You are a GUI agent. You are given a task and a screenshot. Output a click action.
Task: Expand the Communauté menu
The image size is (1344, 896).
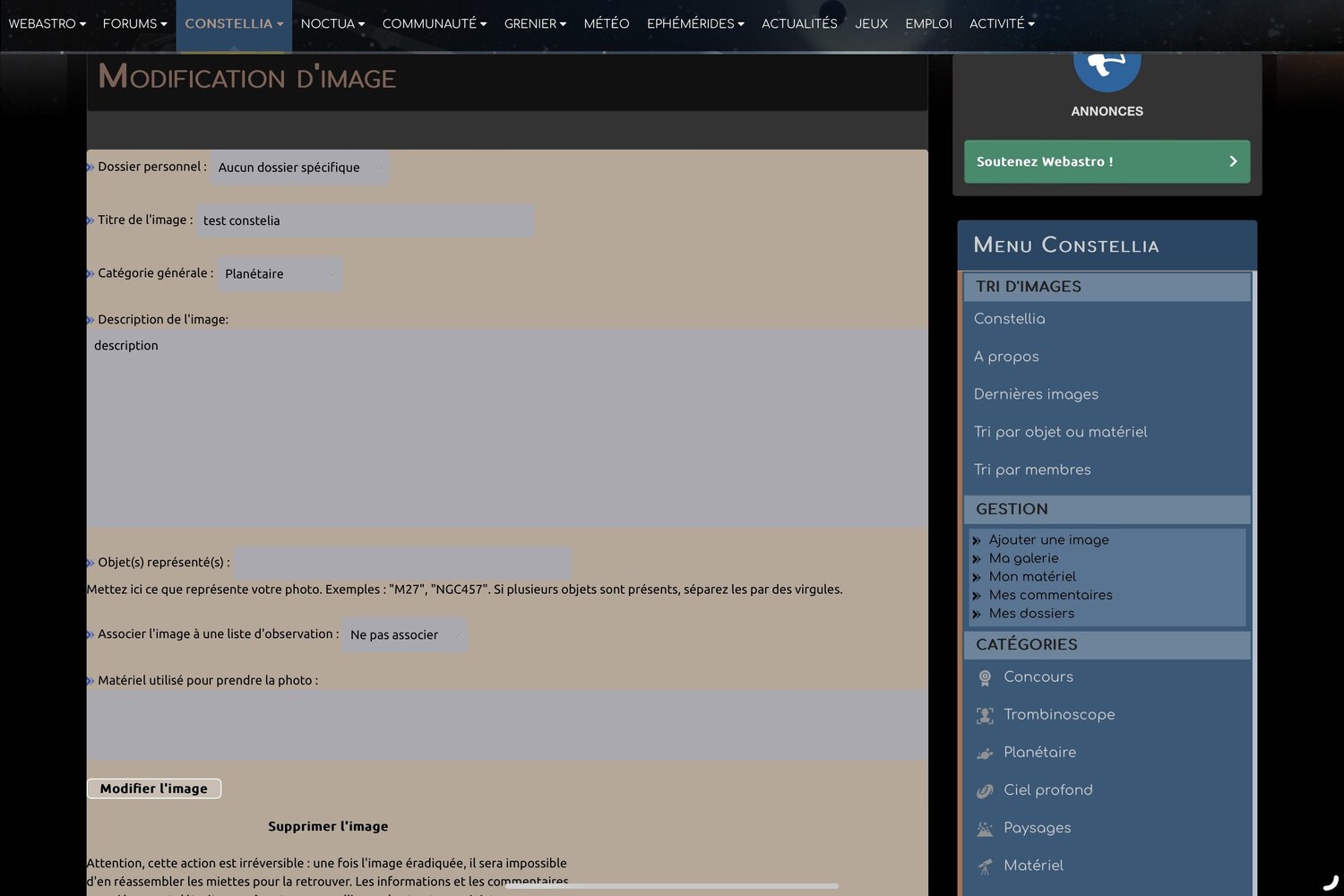coord(435,24)
